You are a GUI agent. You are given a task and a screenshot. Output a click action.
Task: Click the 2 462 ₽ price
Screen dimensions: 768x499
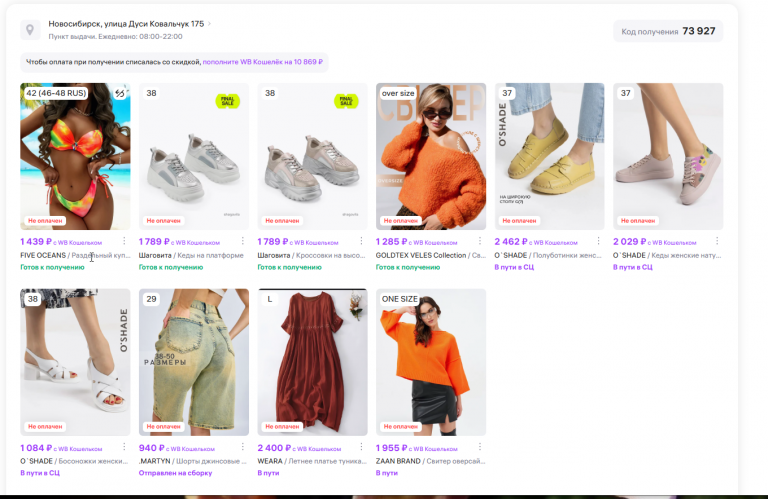click(x=511, y=241)
